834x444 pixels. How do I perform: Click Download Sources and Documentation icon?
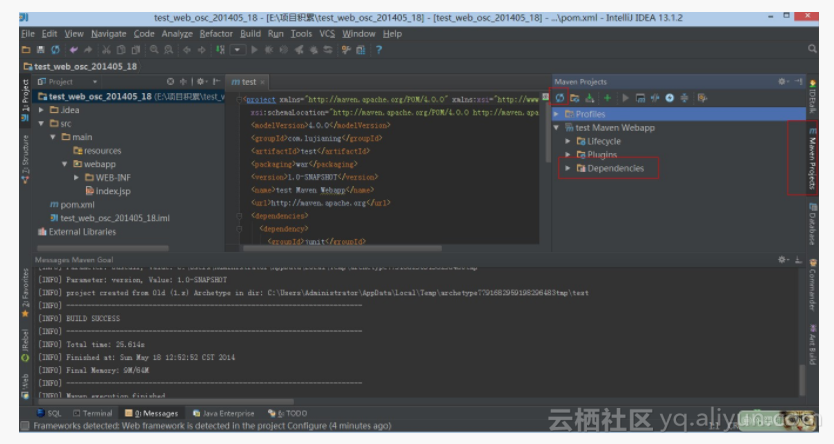[x=589, y=98]
